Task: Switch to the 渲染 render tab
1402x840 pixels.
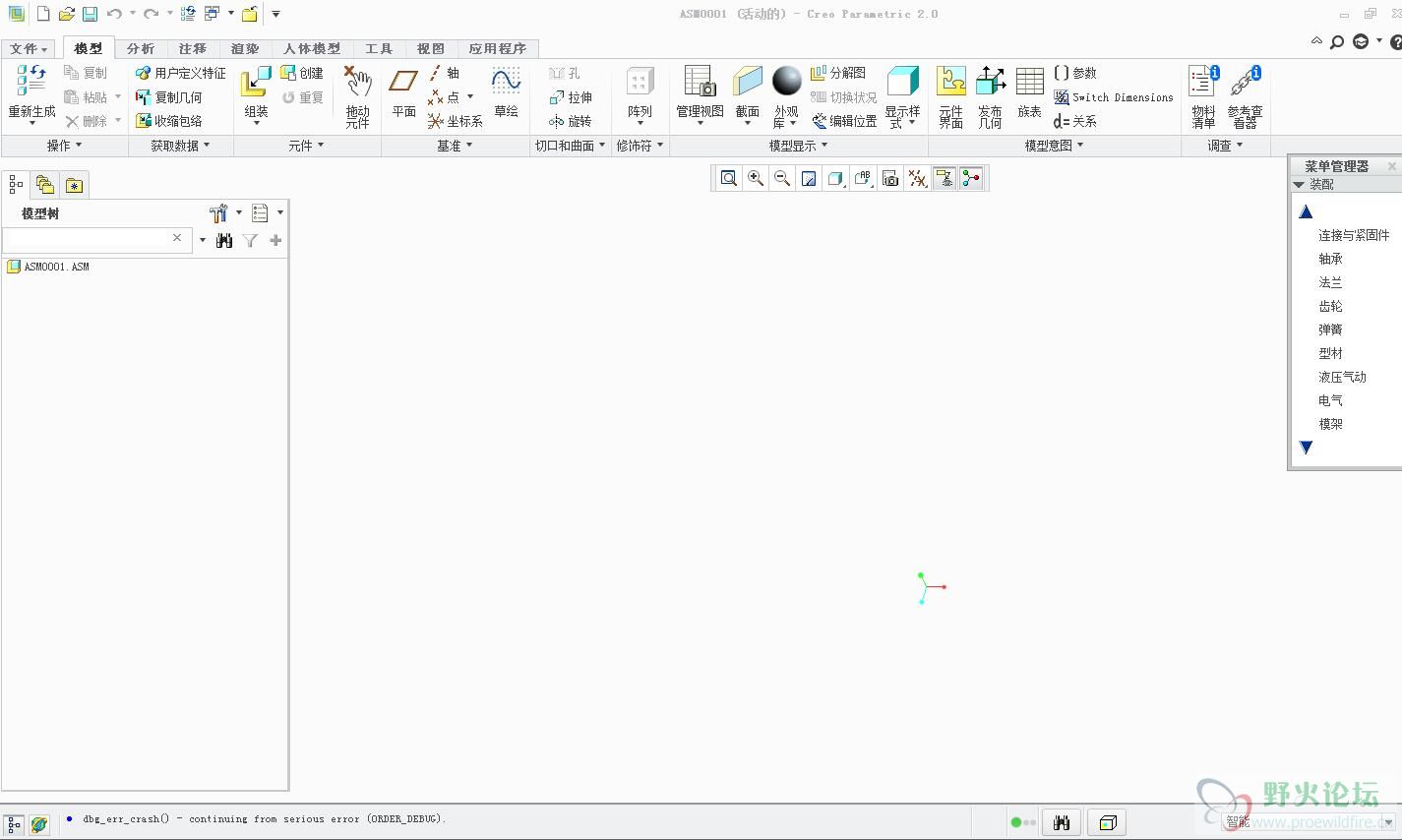Action: (245, 48)
